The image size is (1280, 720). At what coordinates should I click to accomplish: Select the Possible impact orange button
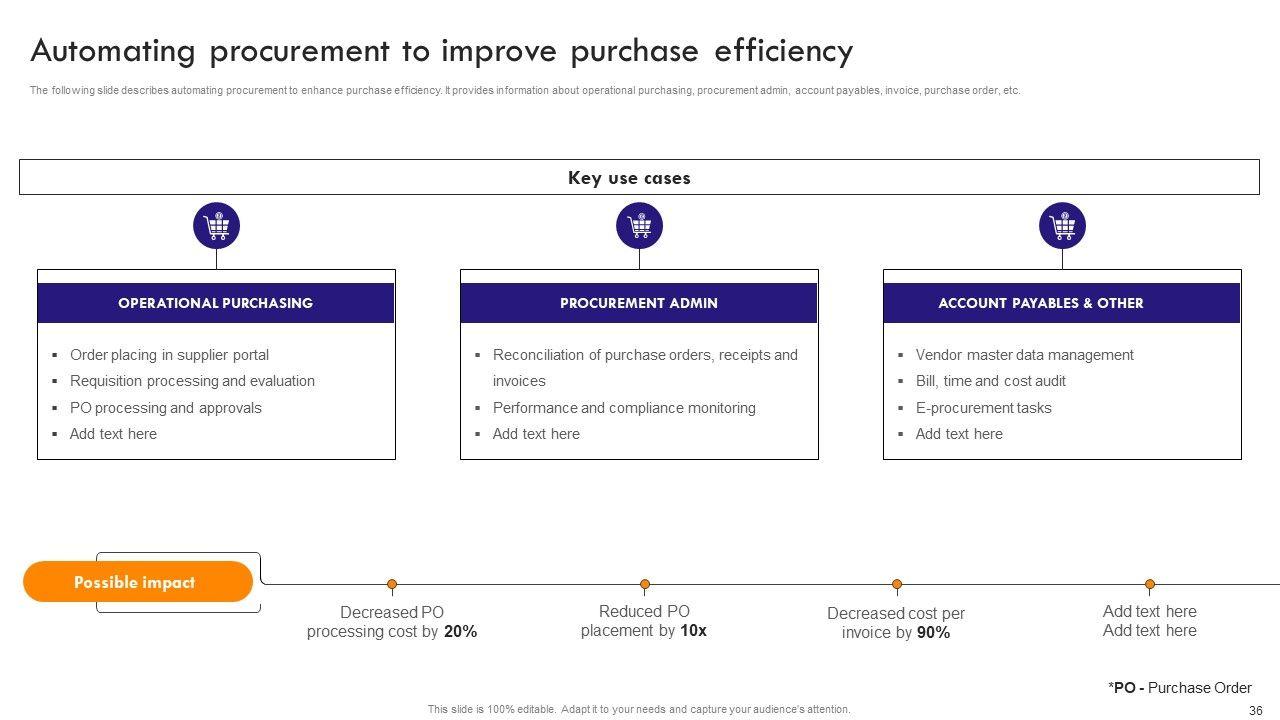click(138, 582)
